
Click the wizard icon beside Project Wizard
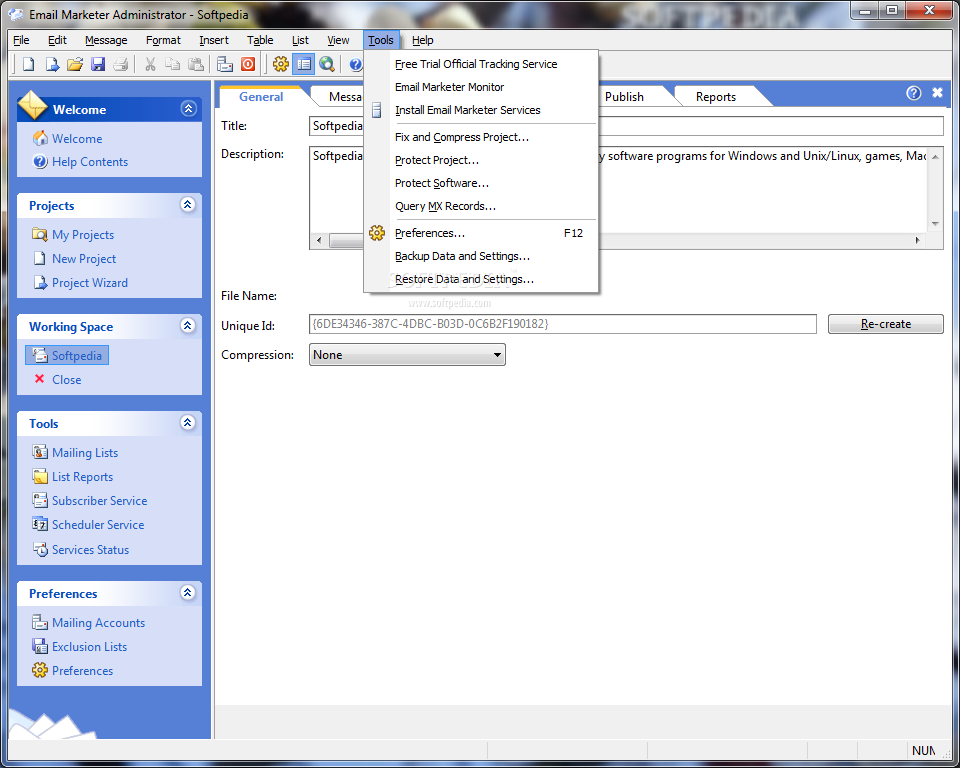[x=40, y=282]
